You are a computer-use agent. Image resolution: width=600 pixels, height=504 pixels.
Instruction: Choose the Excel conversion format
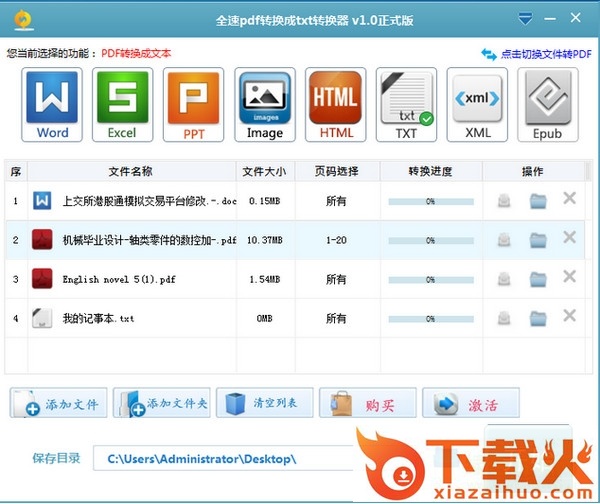pyautogui.click(x=122, y=106)
